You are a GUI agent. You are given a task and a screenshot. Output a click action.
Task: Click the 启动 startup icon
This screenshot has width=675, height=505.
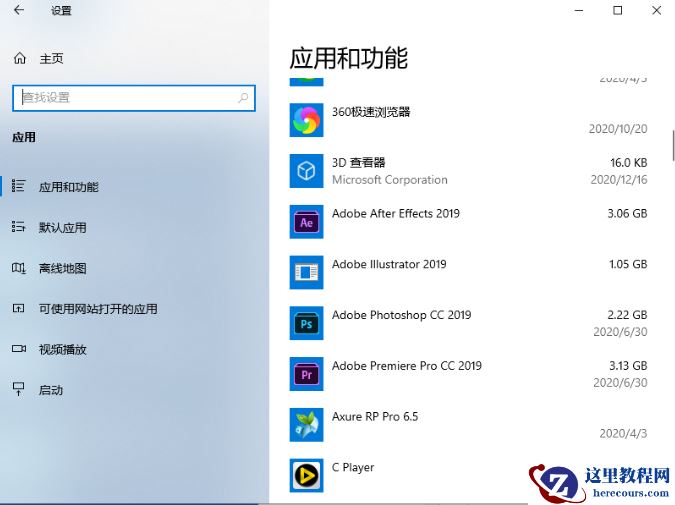(19, 389)
